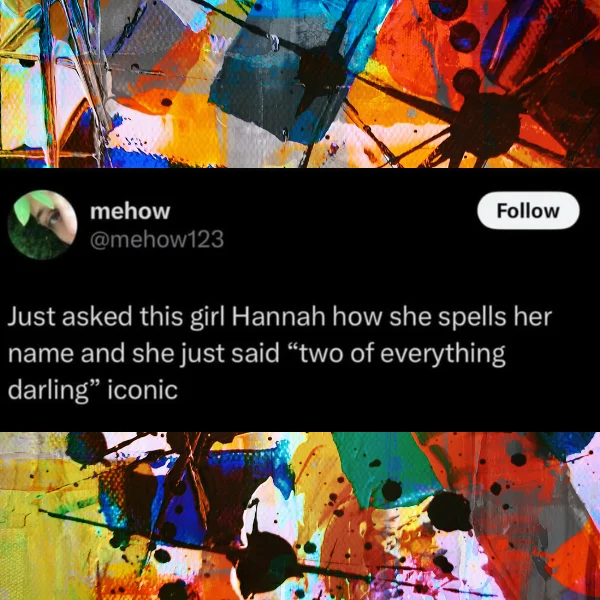Click the eye in the avatar photo
The width and height of the screenshot is (600, 600).
click(54, 218)
